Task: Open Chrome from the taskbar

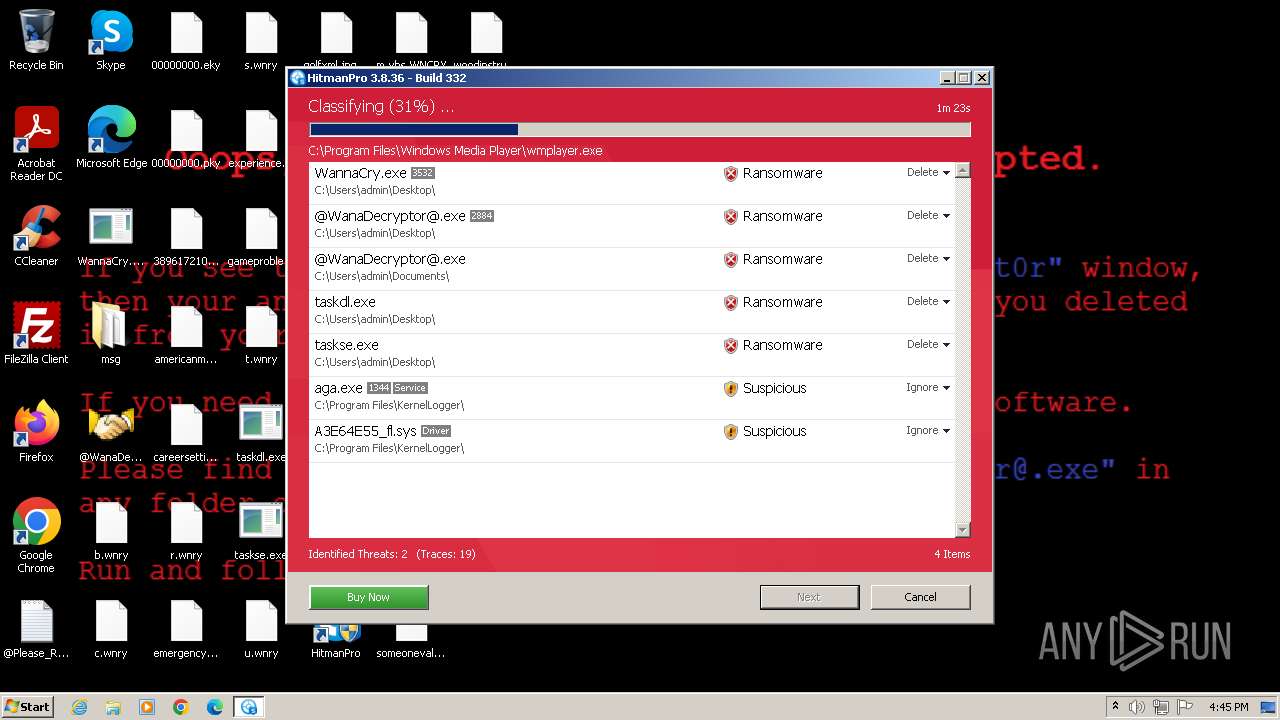Action: pos(181,707)
